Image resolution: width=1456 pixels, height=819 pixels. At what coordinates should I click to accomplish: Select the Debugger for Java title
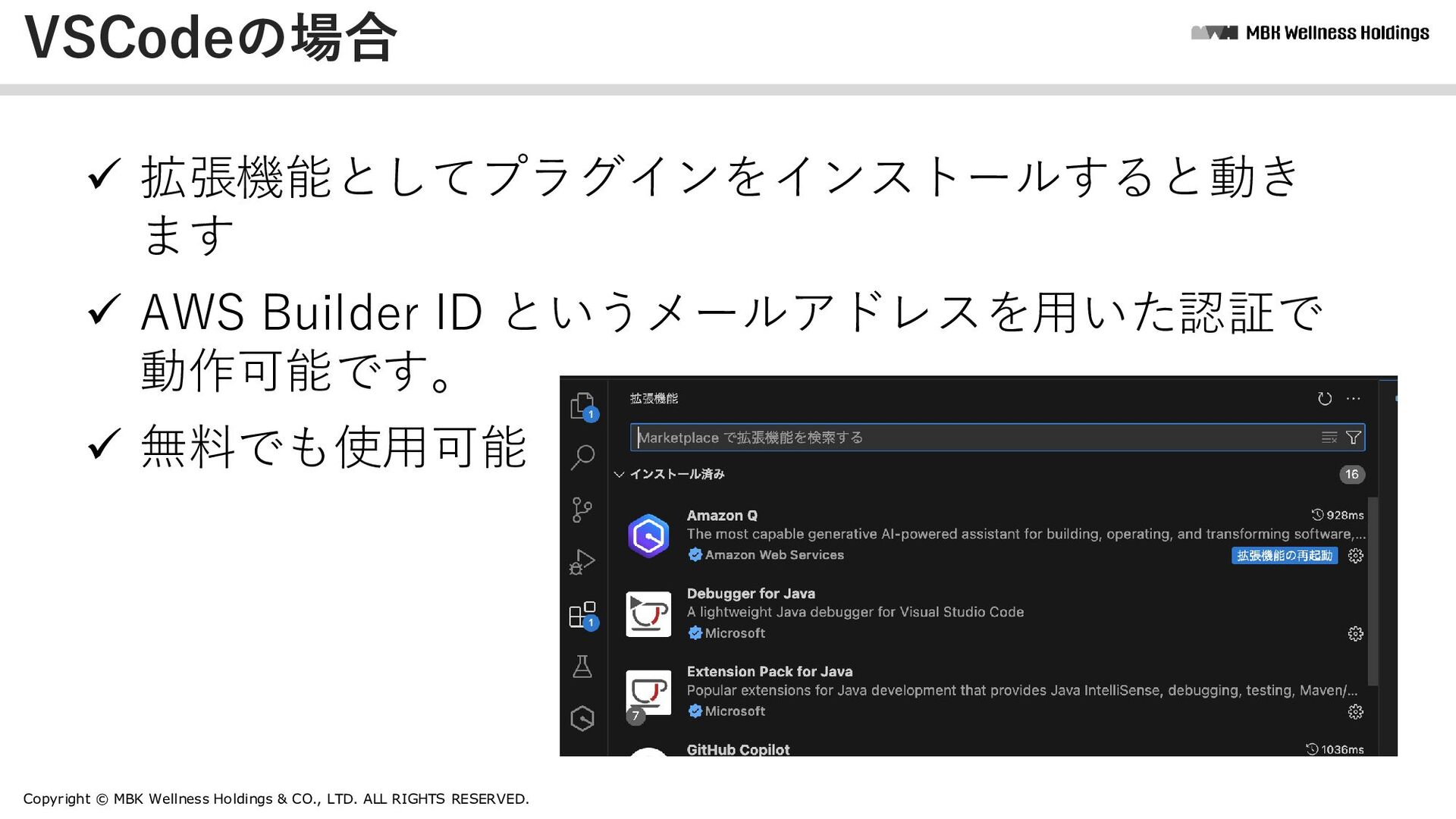coord(751,594)
